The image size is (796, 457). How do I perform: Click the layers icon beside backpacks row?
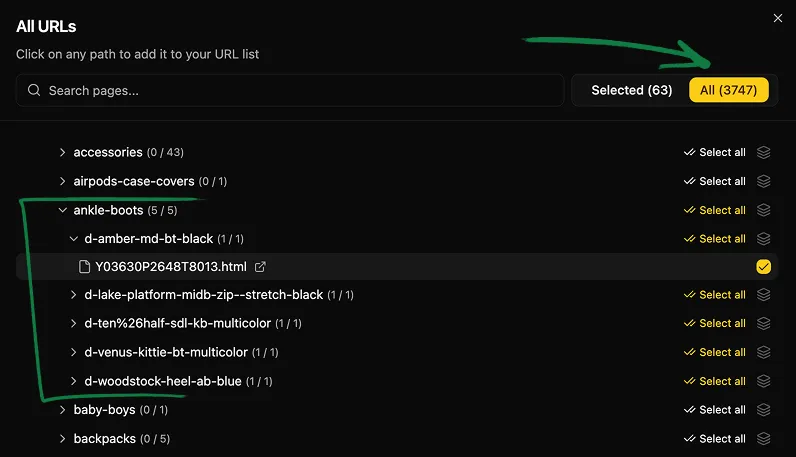[x=764, y=439]
